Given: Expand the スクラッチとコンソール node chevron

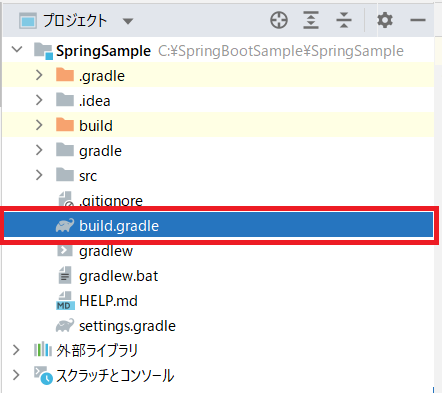Looking at the screenshot, I should pos(16,375).
